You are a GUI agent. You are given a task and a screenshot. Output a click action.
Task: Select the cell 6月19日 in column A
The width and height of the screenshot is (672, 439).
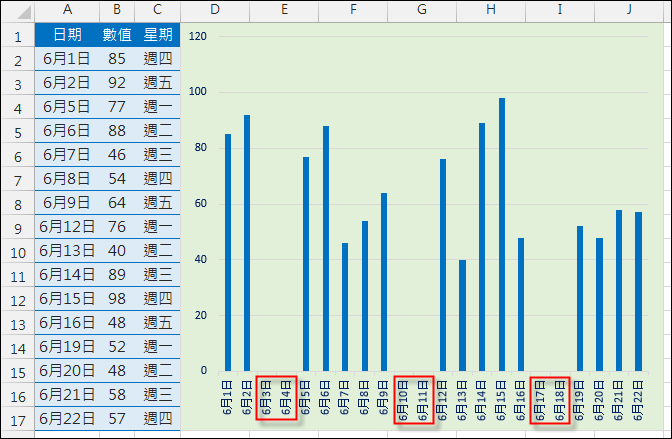[67, 347]
